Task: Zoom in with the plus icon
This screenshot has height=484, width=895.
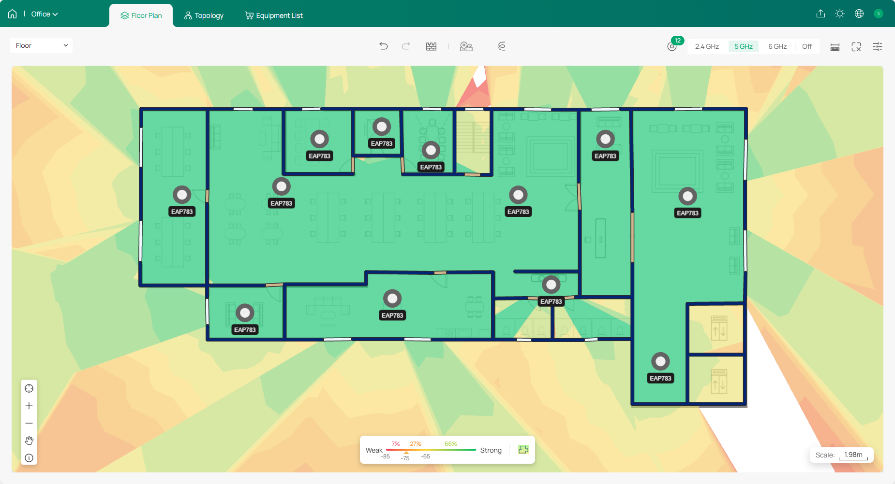Action: tap(29, 406)
